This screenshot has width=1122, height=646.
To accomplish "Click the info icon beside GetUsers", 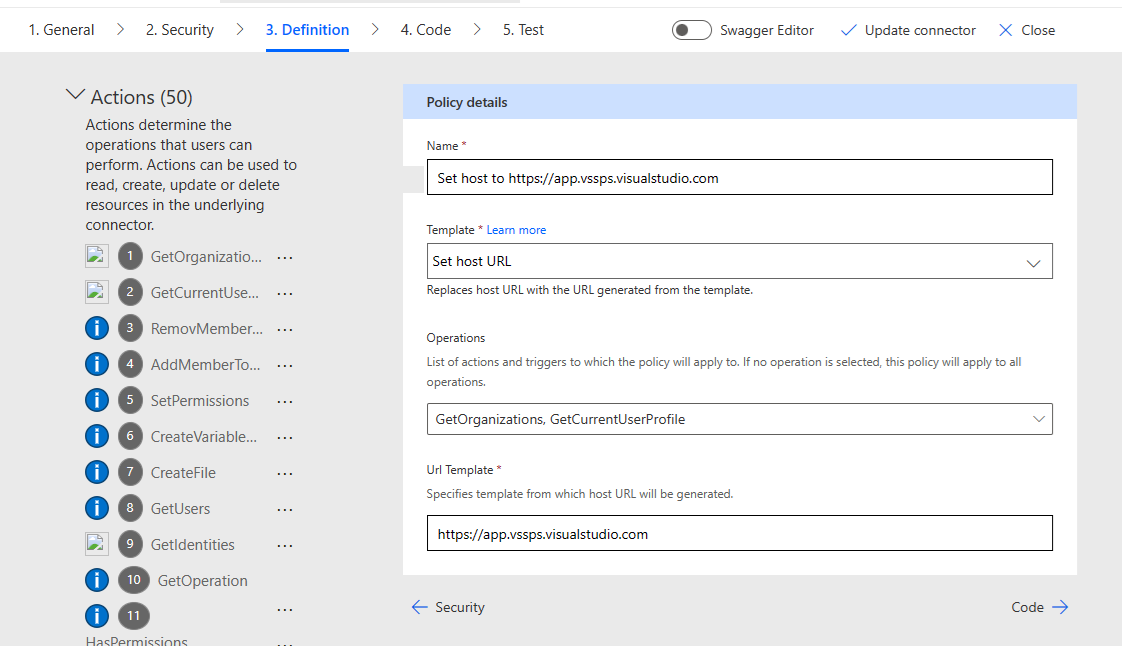I will tap(97, 508).
